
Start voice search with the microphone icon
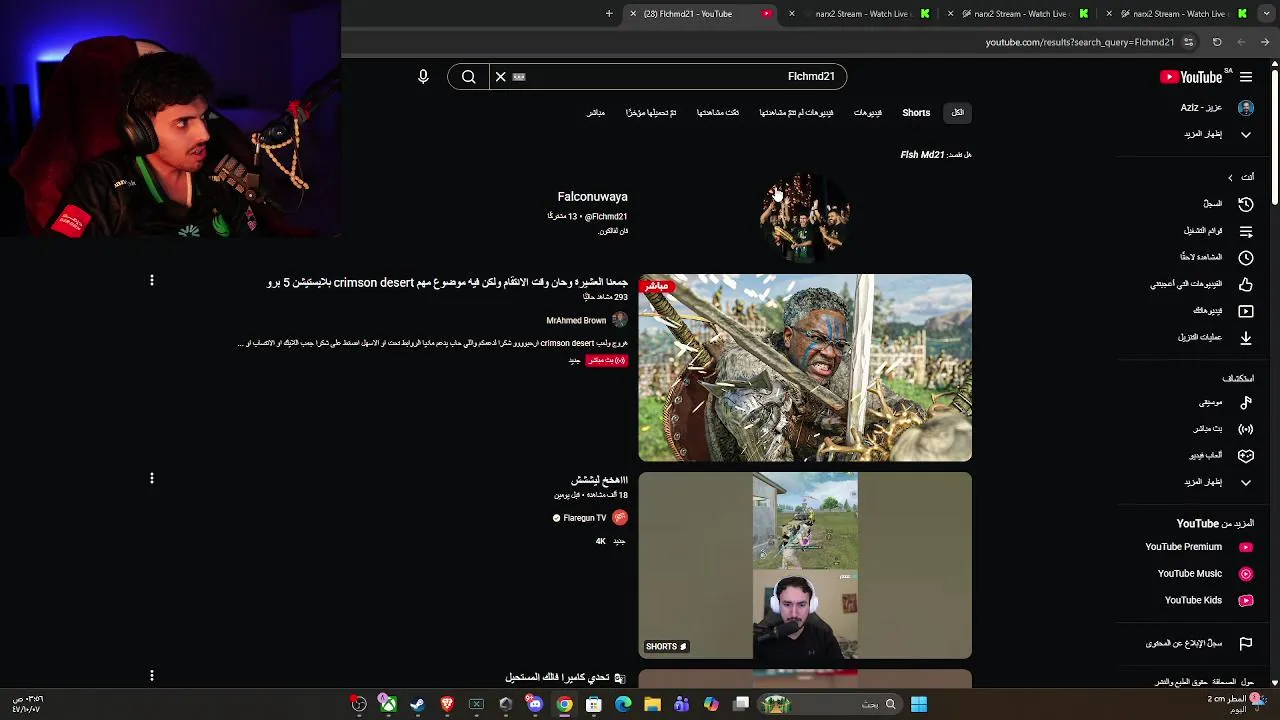(x=423, y=77)
